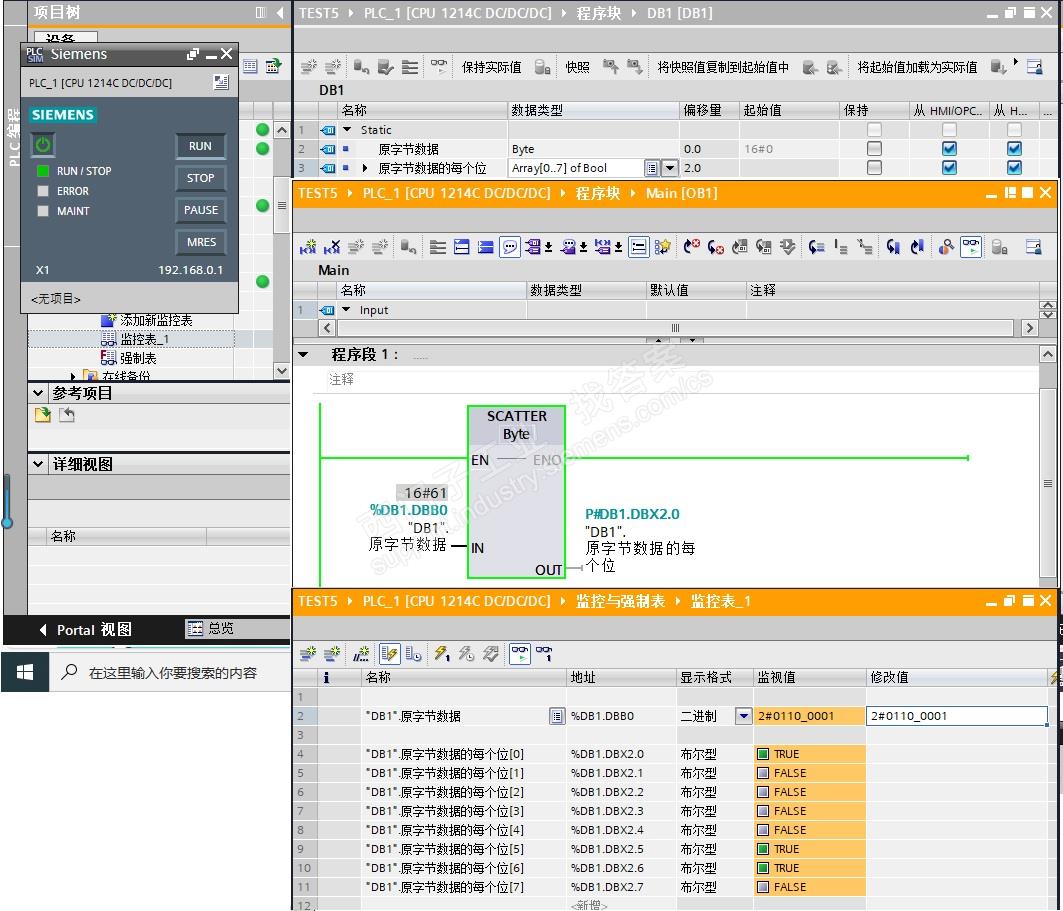Insert row icon in watch table toolbar
This screenshot has width=1063, height=911.
[308, 653]
